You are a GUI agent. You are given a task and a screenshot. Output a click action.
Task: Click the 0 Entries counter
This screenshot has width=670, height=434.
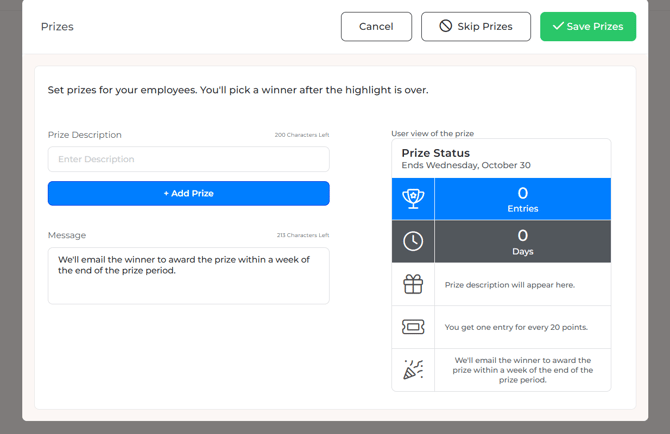tap(522, 199)
